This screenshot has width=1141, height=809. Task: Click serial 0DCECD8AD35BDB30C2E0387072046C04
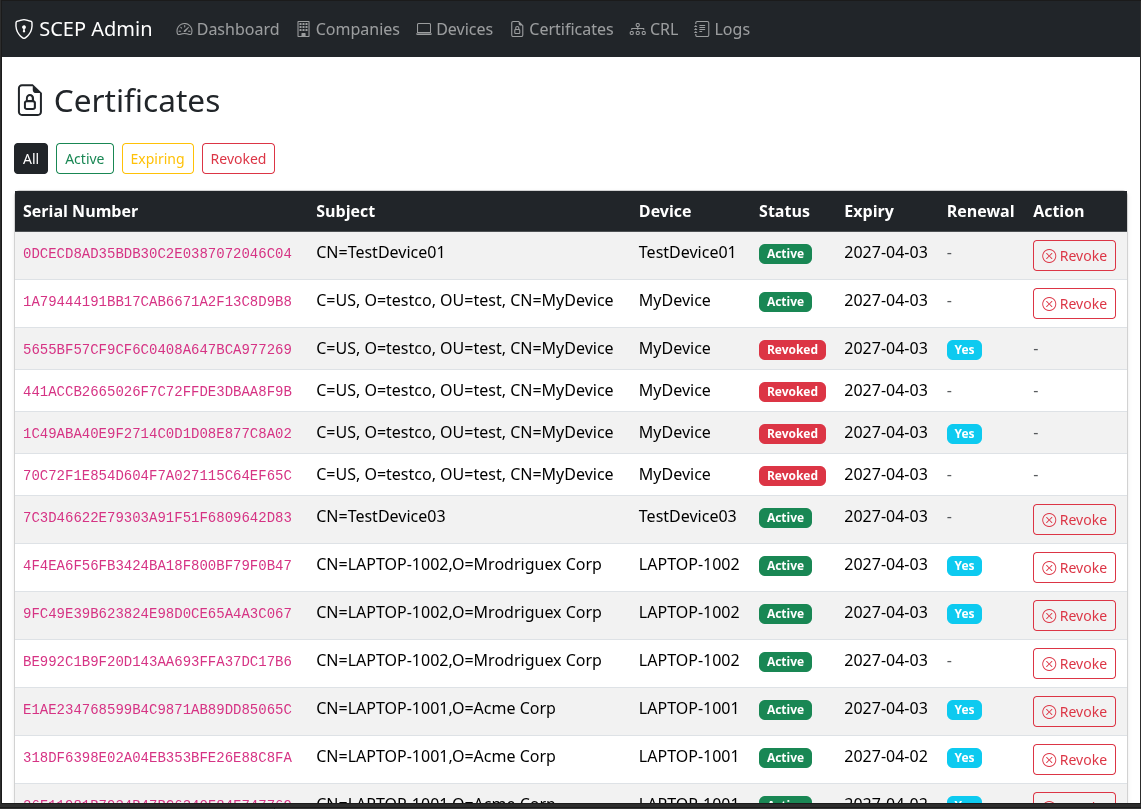157,253
